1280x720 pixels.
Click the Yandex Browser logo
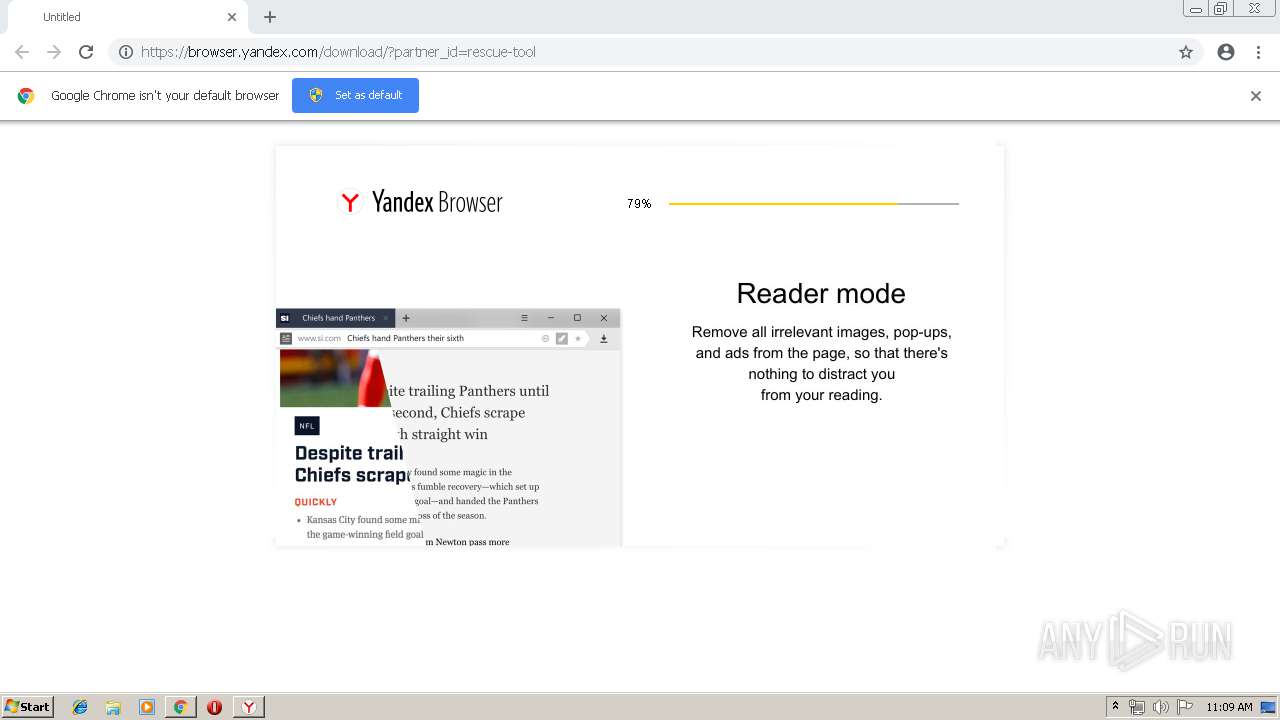pyautogui.click(x=421, y=202)
